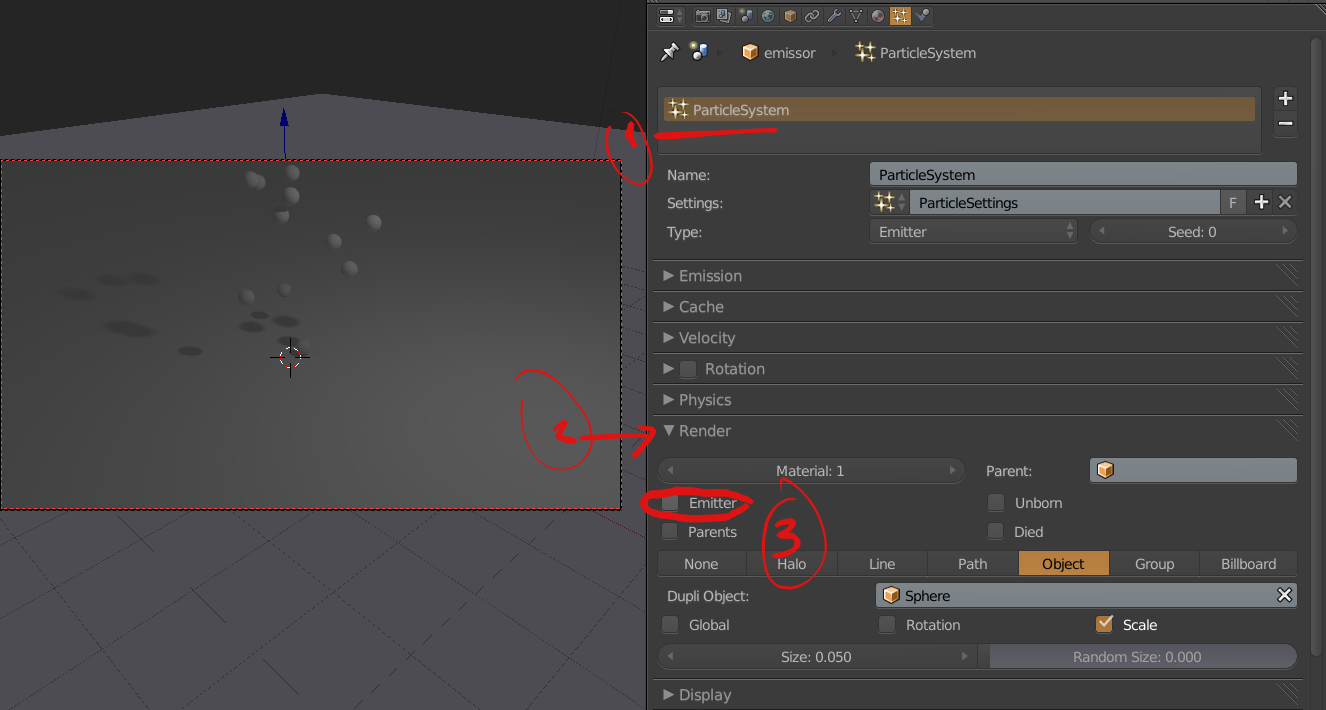Edit the particle system Name field
1326x710 pixels.
click(x=1083, y=175)
